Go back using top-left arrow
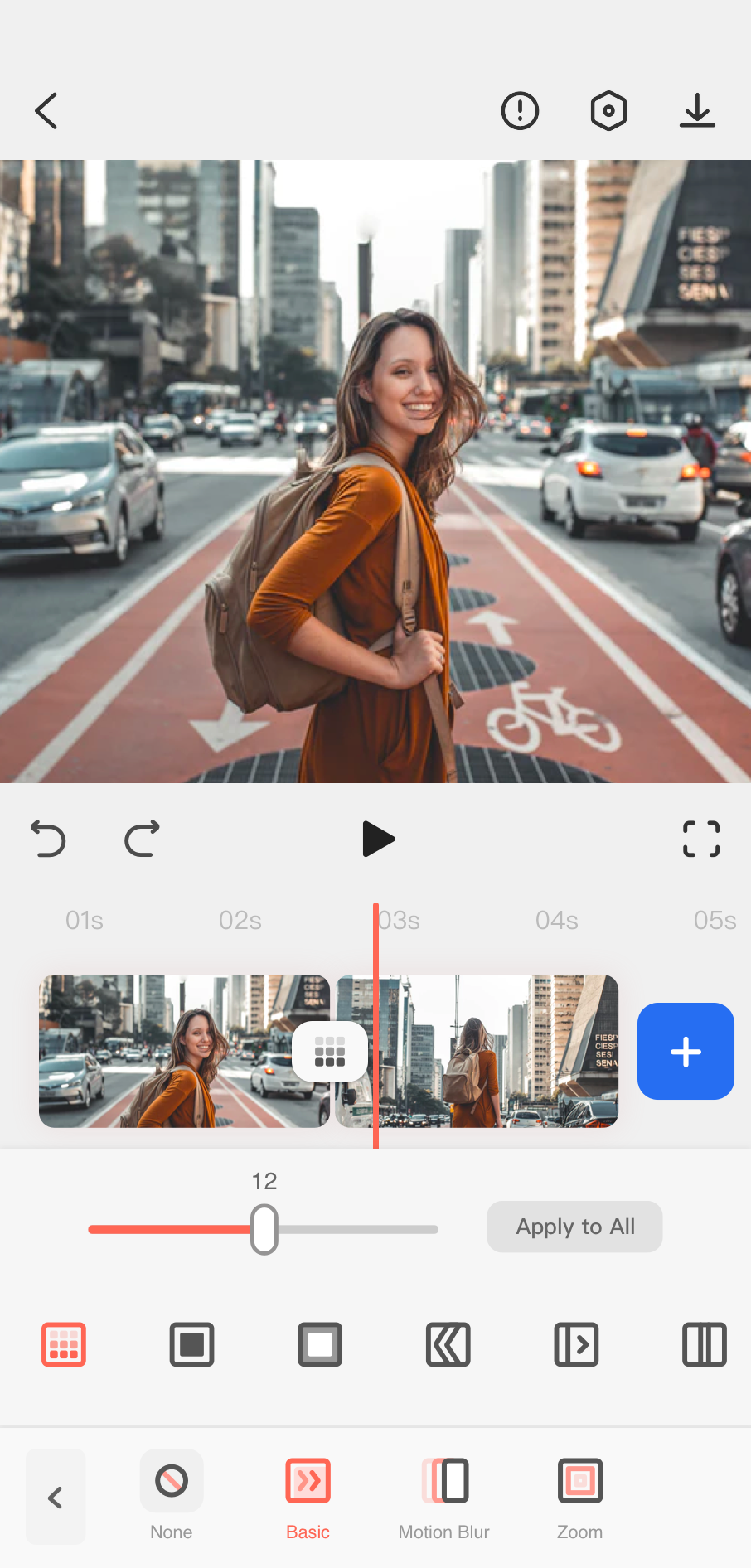 click(x=46, y=111)
